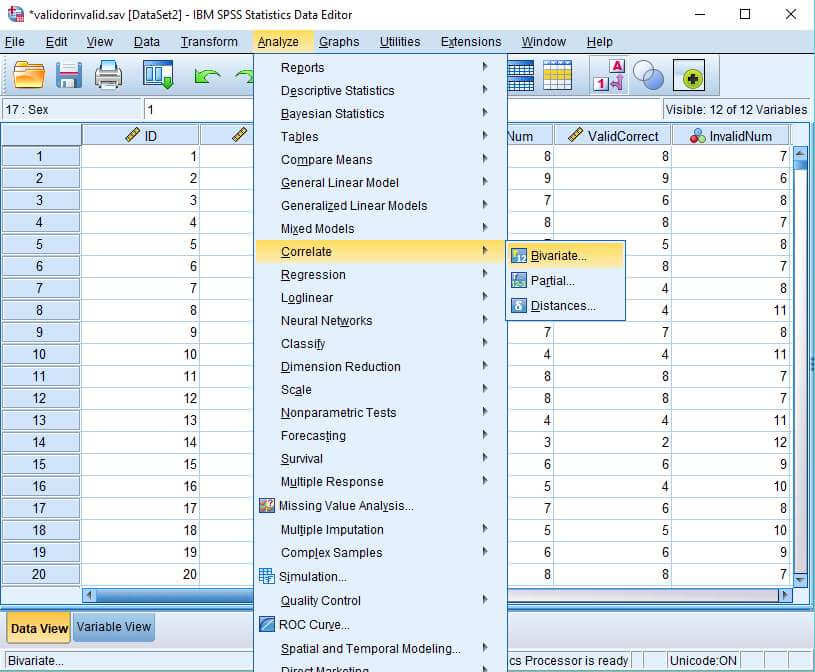Image resolution: width=815 pixels, height=672 pixels.
Task: Click the SPSS application icon in title bar
Action: pyautogui.click(x=16, y=14)
